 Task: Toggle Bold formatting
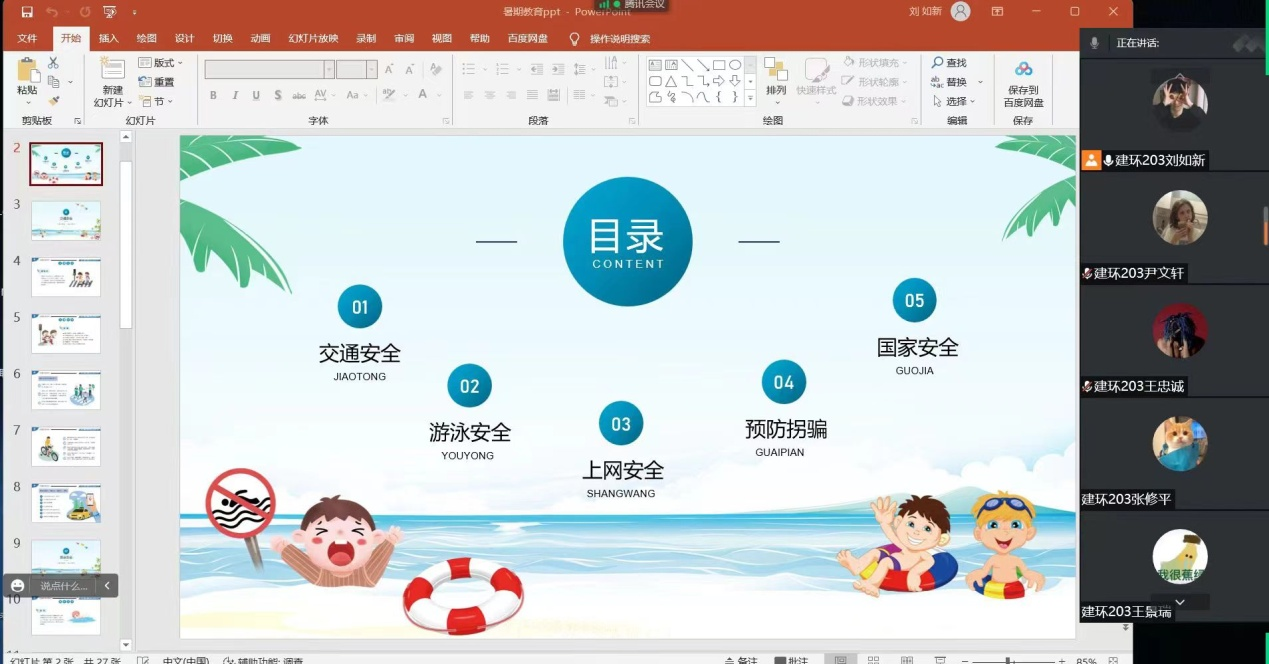pos(213,95)
